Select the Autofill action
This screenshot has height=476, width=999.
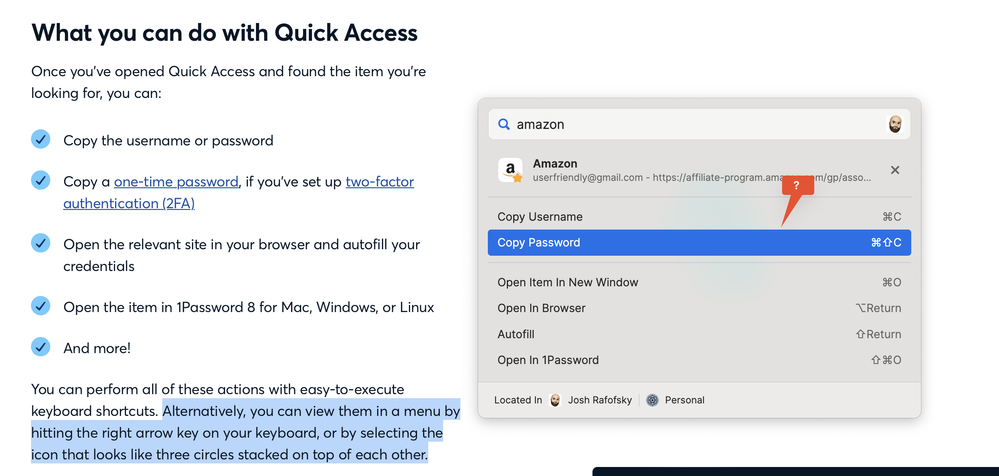coord(516,335)
